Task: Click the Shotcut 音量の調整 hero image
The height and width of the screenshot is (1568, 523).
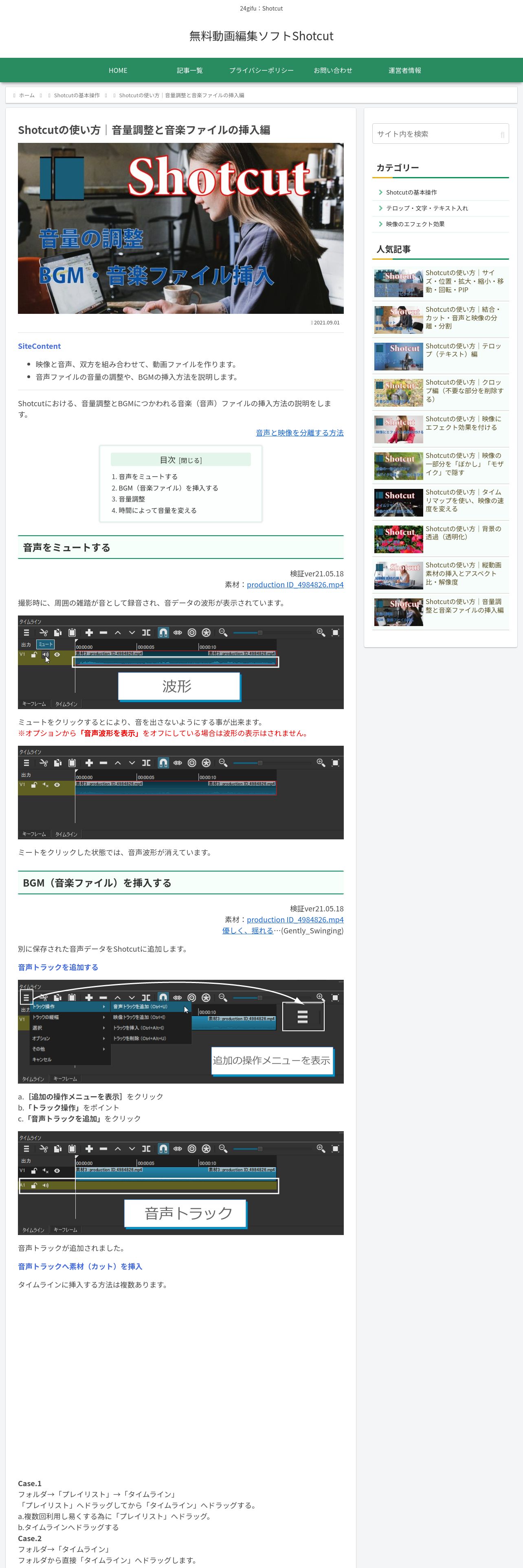Action: 181,228
